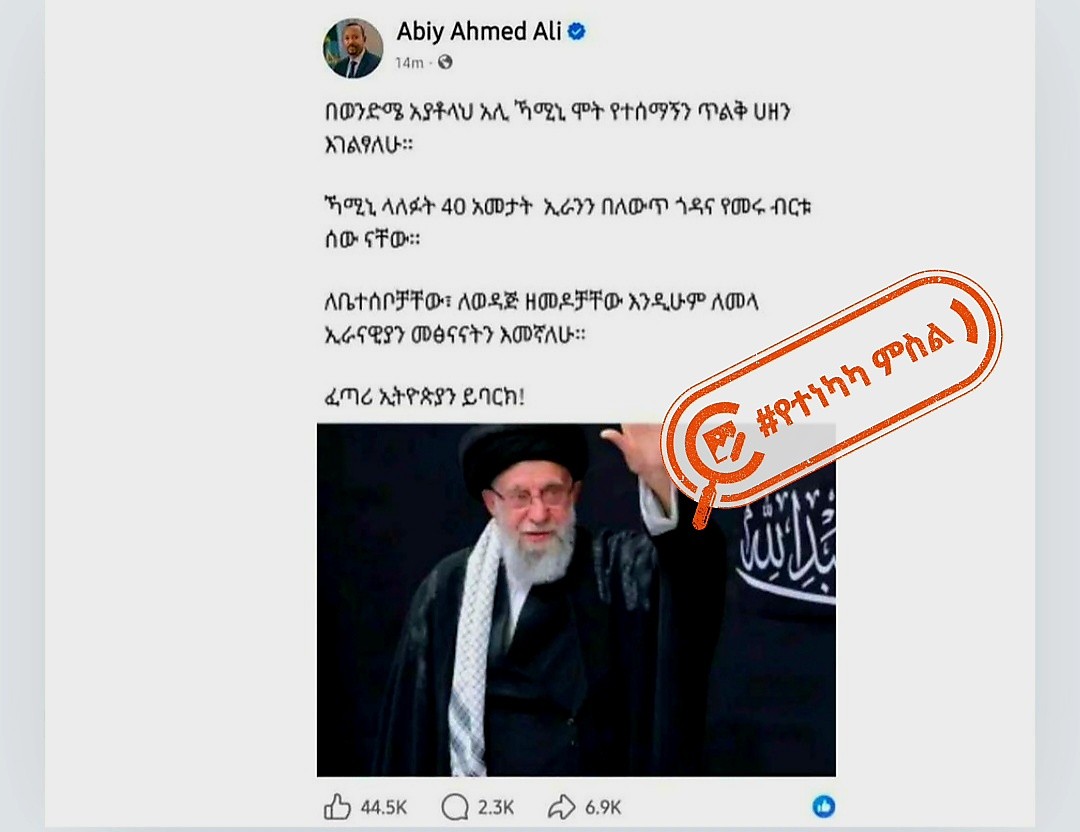
Task: Like the post with thumbs-up icon
Action: (x=338, y=807)
